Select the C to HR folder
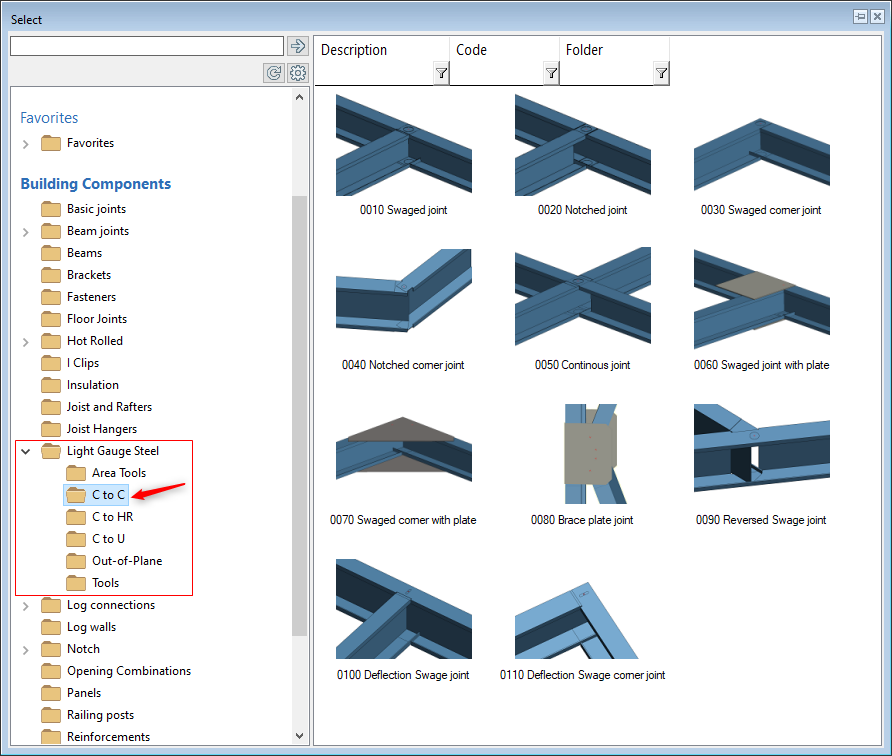 [111, 517]
